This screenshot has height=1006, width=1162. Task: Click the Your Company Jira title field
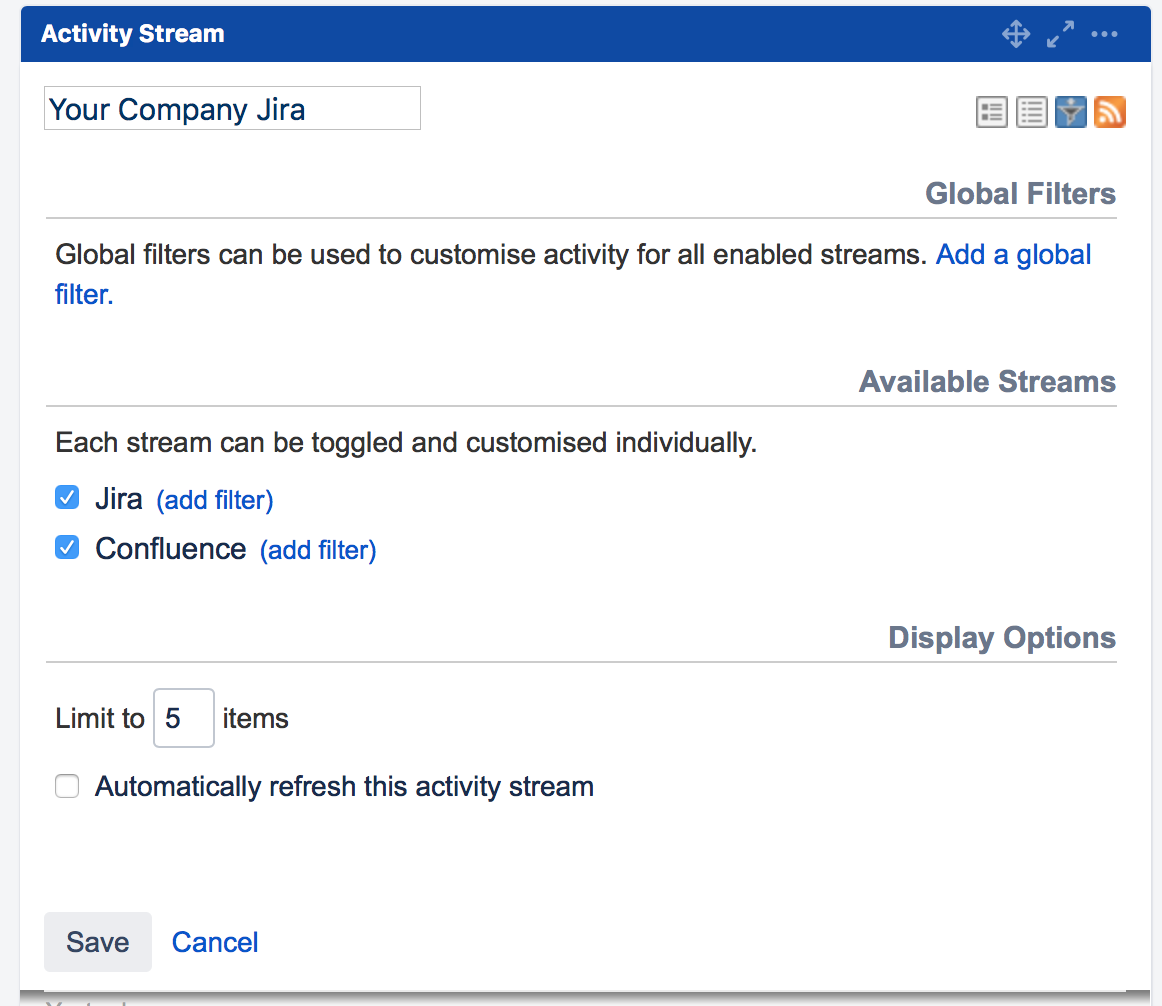[231, 108]
